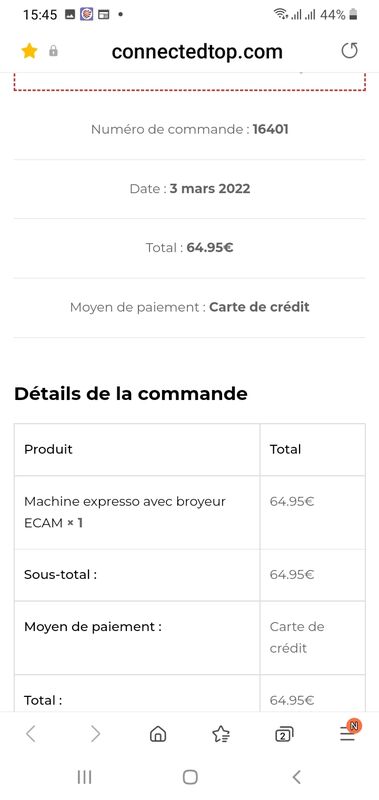Go back with browser back arrow
Image resolution: width=379 pixels, height=800 pixels.
(x=31, y=734)
